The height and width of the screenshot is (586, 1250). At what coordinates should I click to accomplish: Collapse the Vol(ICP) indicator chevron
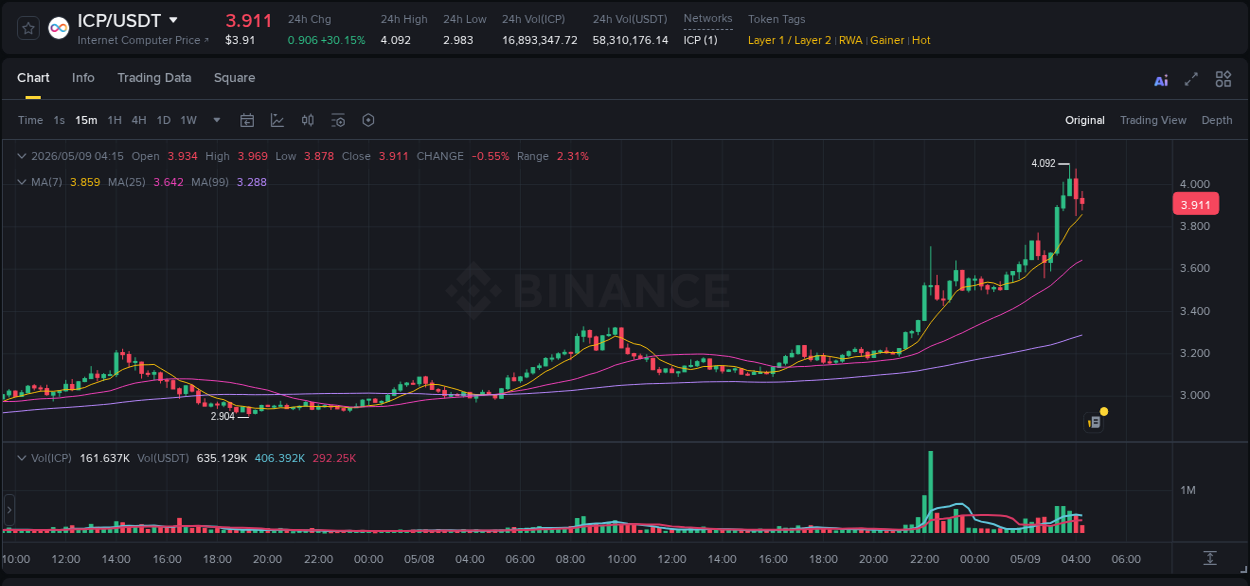[x=22, y=458]
